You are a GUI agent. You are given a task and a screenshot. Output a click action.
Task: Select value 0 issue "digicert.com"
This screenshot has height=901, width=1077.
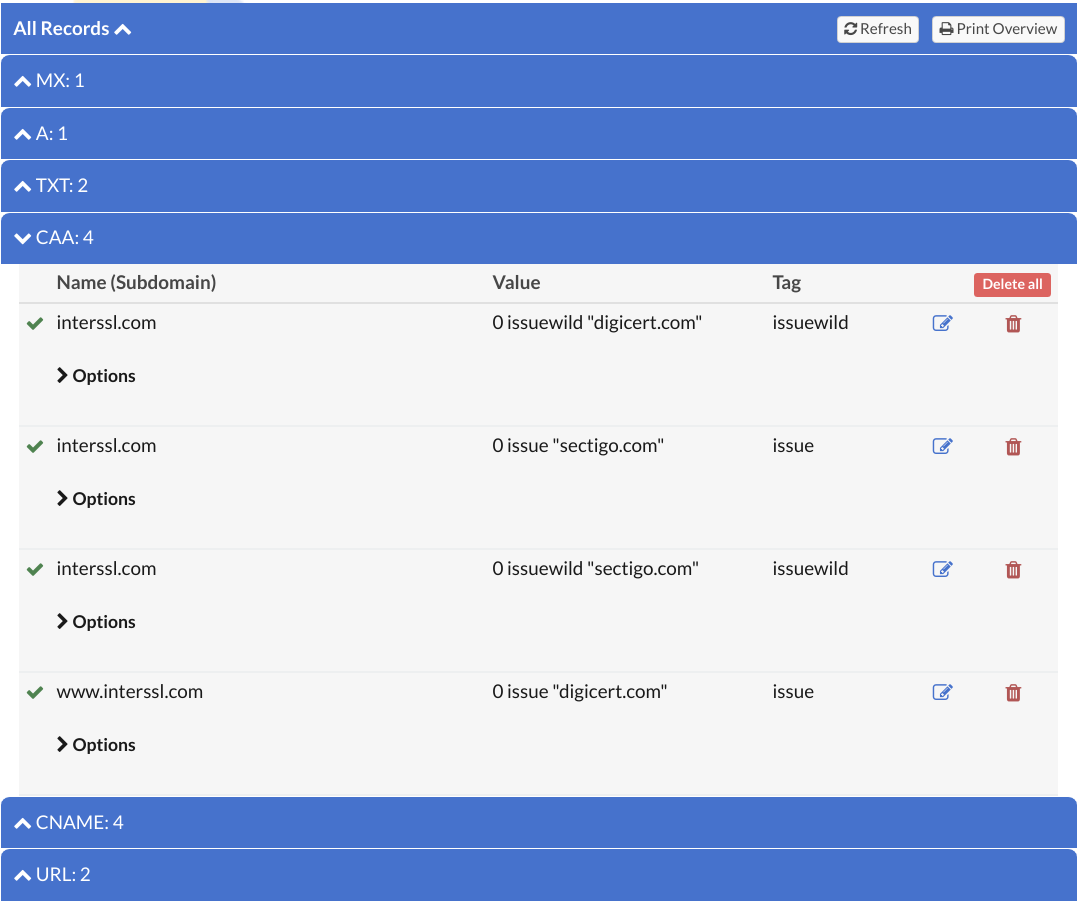(x=580, y=692)
